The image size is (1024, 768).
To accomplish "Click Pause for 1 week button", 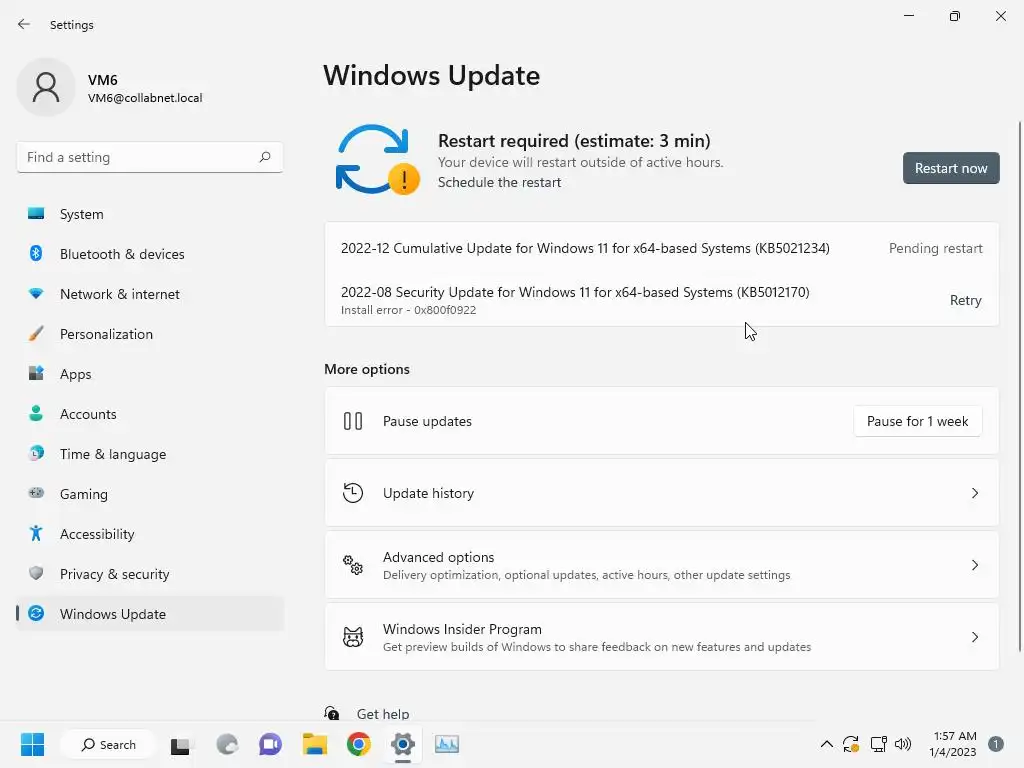I will tap(917, 421).
